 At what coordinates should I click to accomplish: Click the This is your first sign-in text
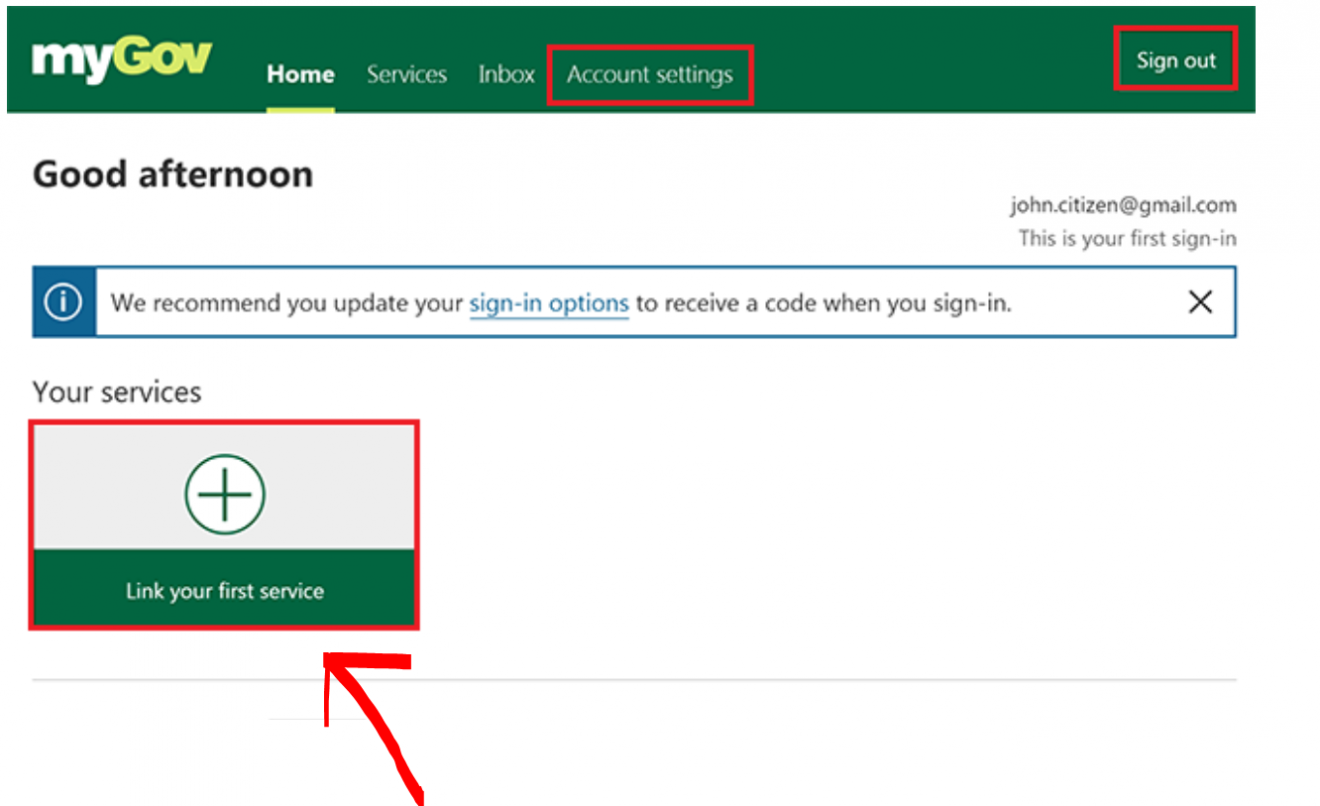[x=1126, y=238]
